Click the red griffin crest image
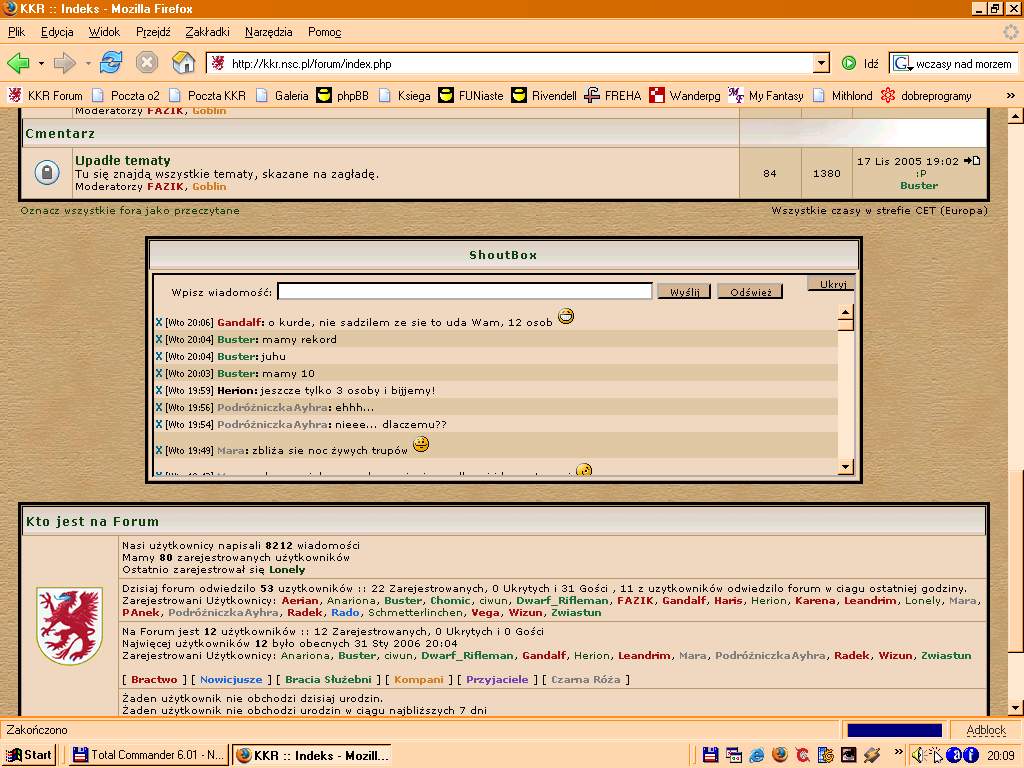The width and height of the screenshot is (1024, 768). pos(69,625)
